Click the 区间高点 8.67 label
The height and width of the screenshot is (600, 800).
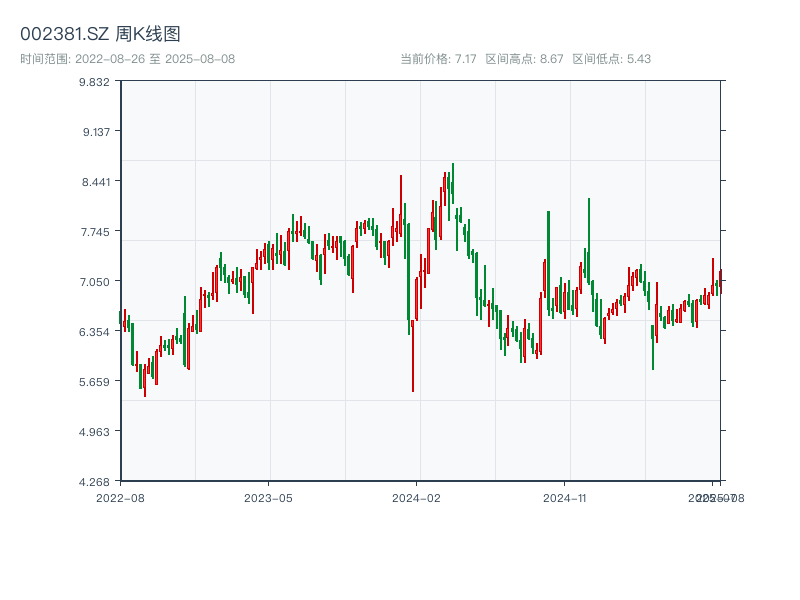point(524,59)
